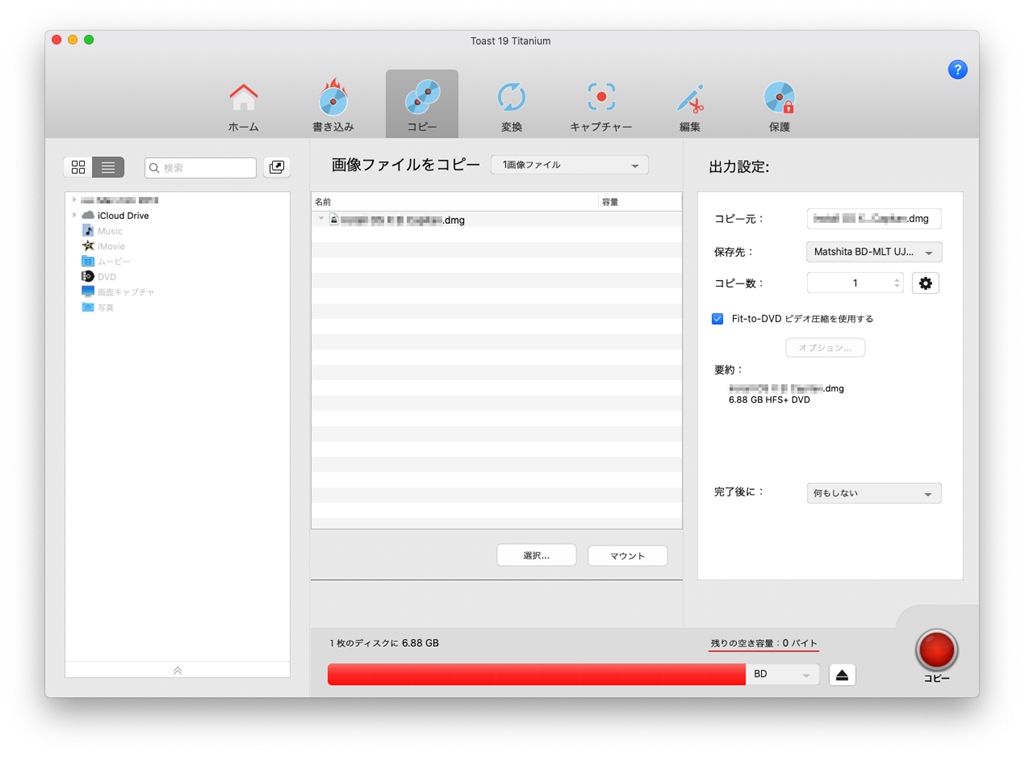Switch to the キャプチャー capture tab
This screenshot has height=757, width=1024.
601,106
